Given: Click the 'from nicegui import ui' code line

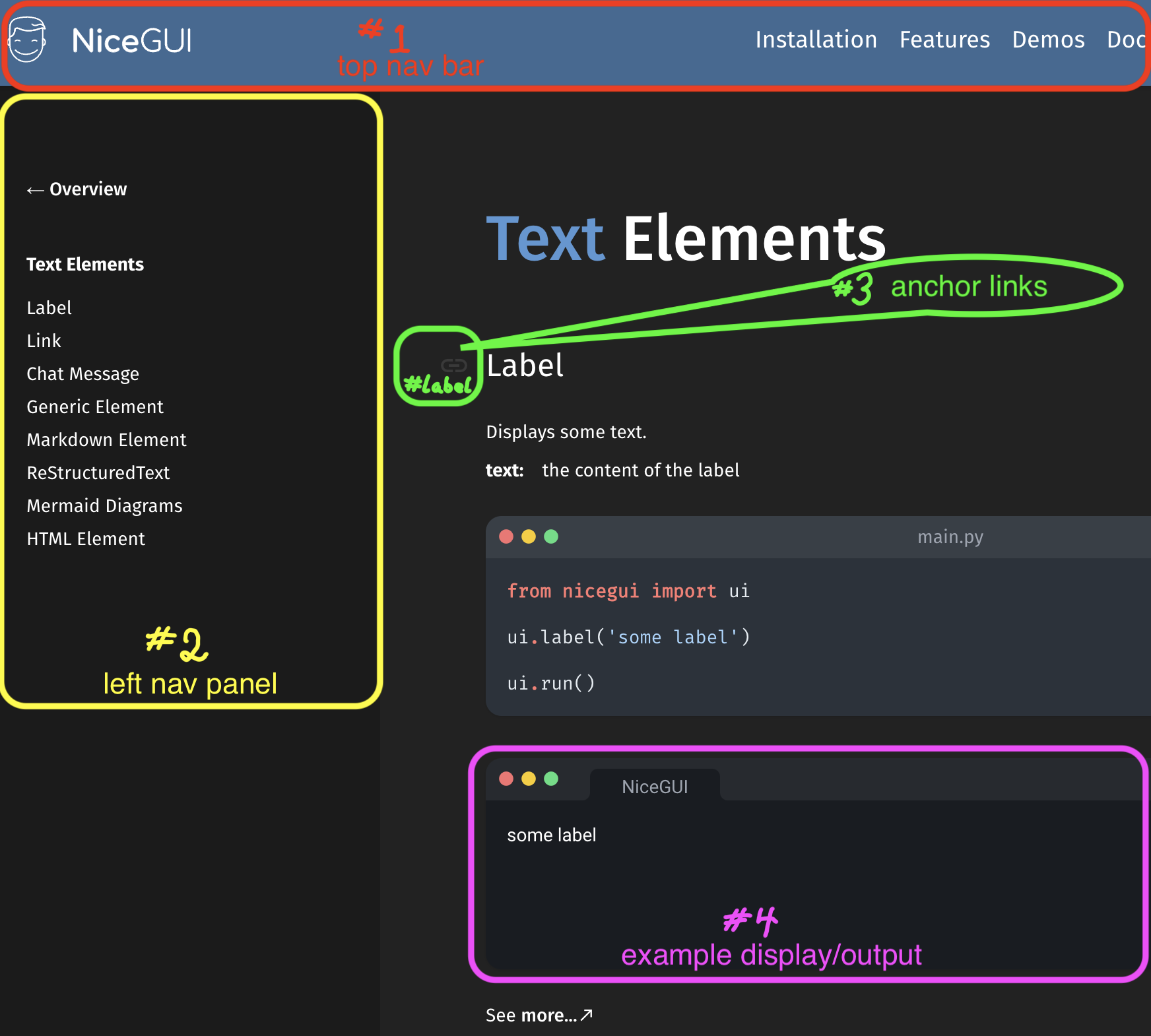Looking at the screenshot, I should pos(628,591).
